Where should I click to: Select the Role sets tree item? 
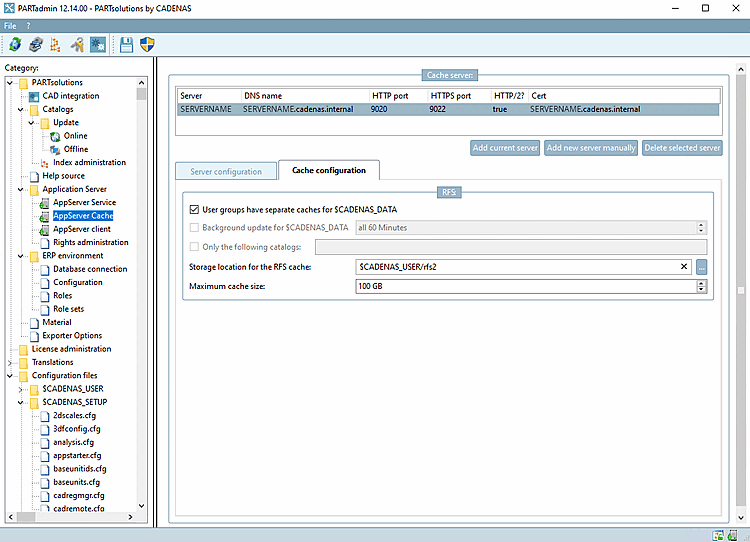68,309
